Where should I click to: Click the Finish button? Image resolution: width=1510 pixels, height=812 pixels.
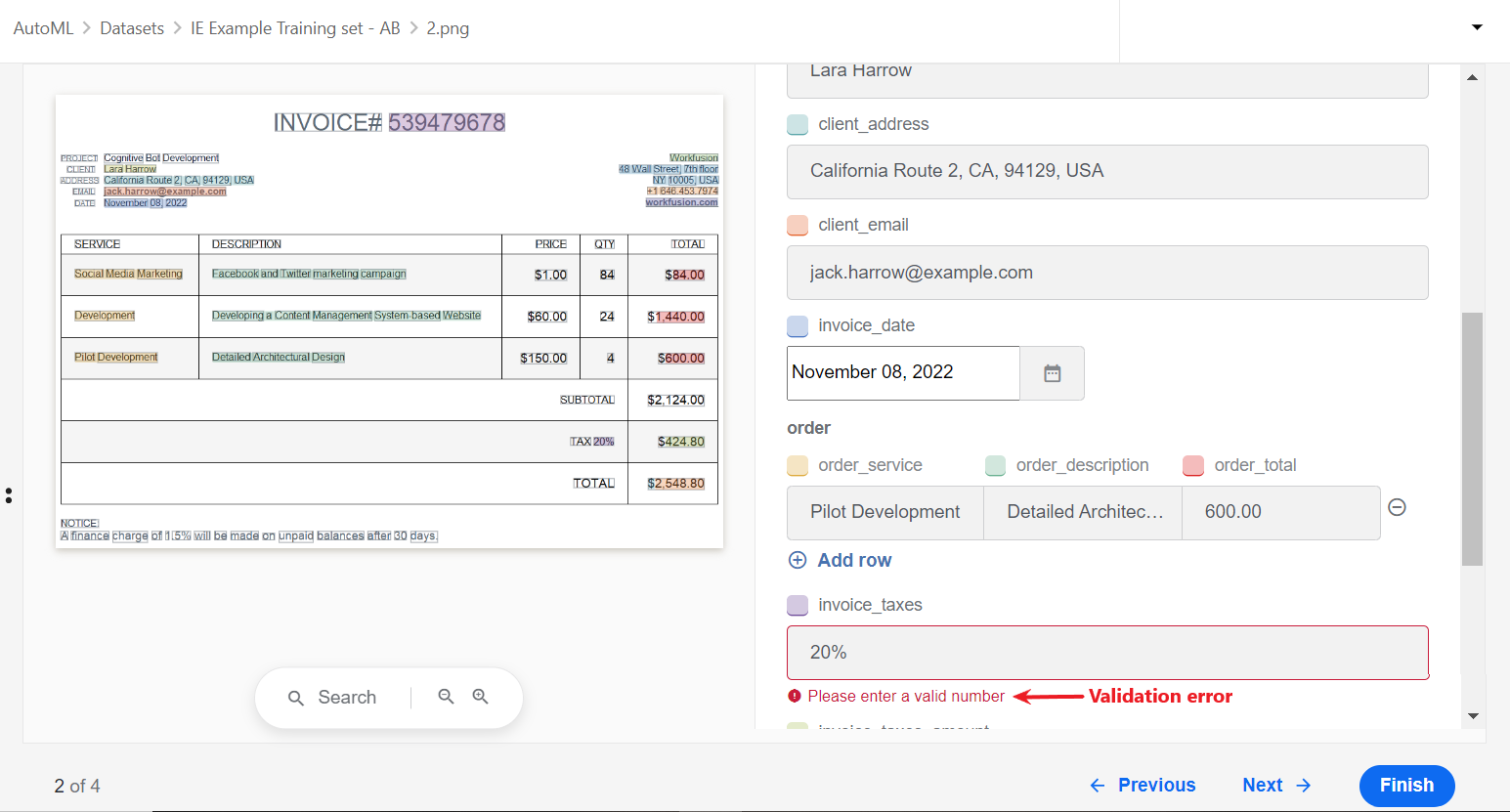pos(1406,785)
